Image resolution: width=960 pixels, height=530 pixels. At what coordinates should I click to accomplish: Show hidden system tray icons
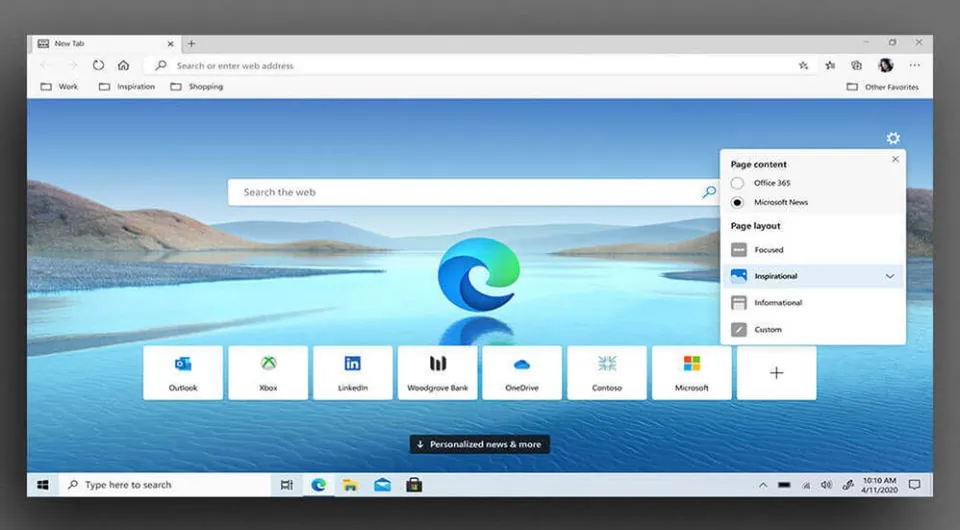point(763,485)
